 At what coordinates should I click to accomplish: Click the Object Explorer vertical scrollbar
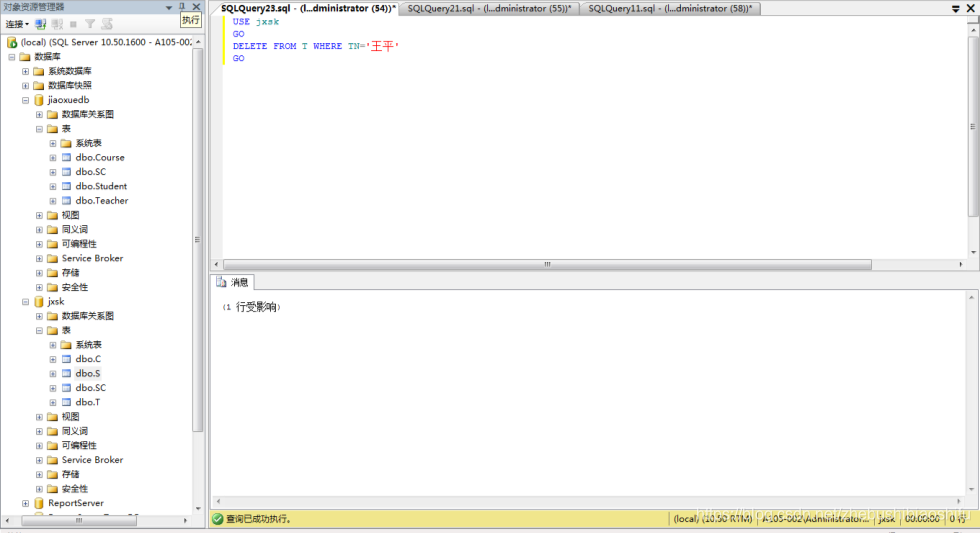(198, 240)
